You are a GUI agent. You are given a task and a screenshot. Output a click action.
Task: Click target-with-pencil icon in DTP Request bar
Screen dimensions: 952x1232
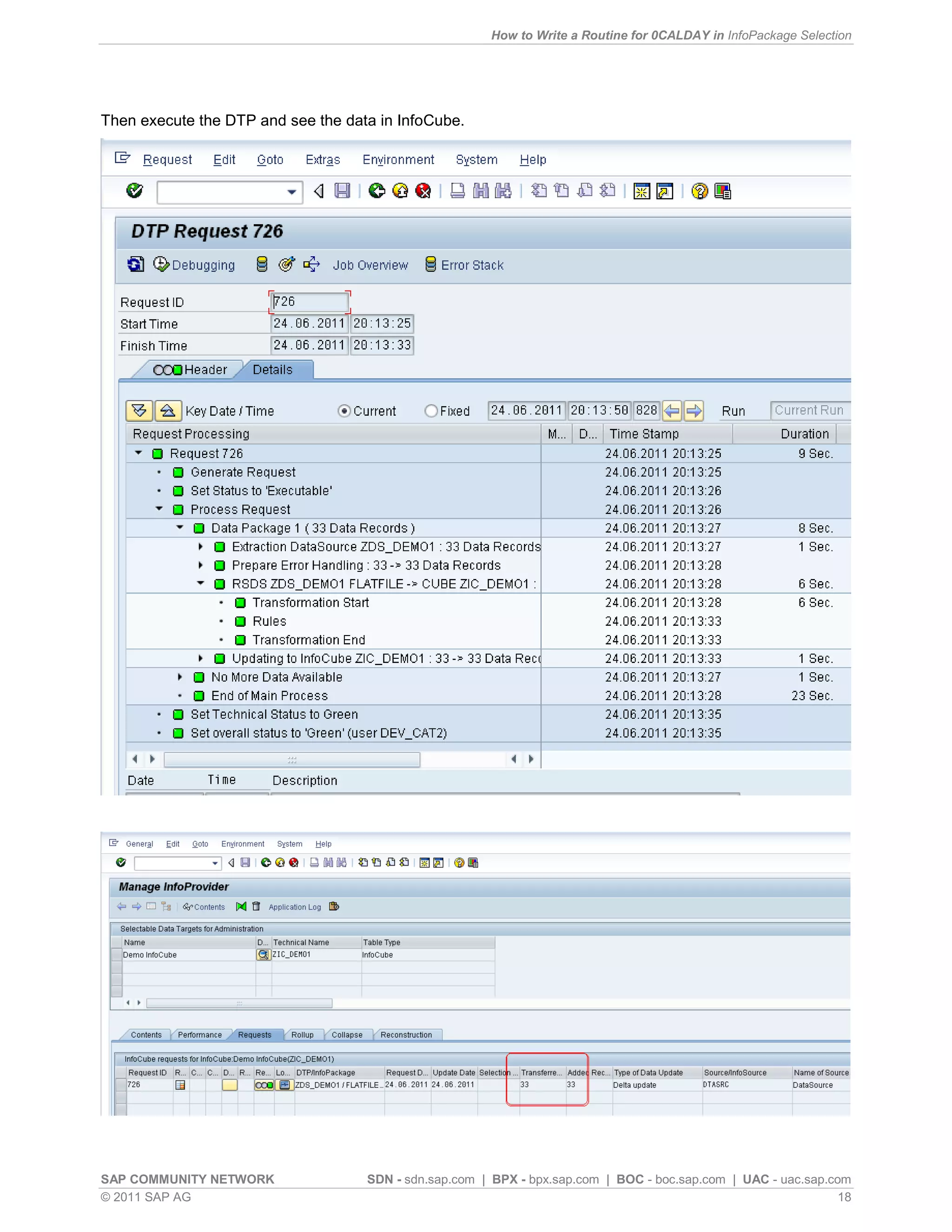(286, 264)
